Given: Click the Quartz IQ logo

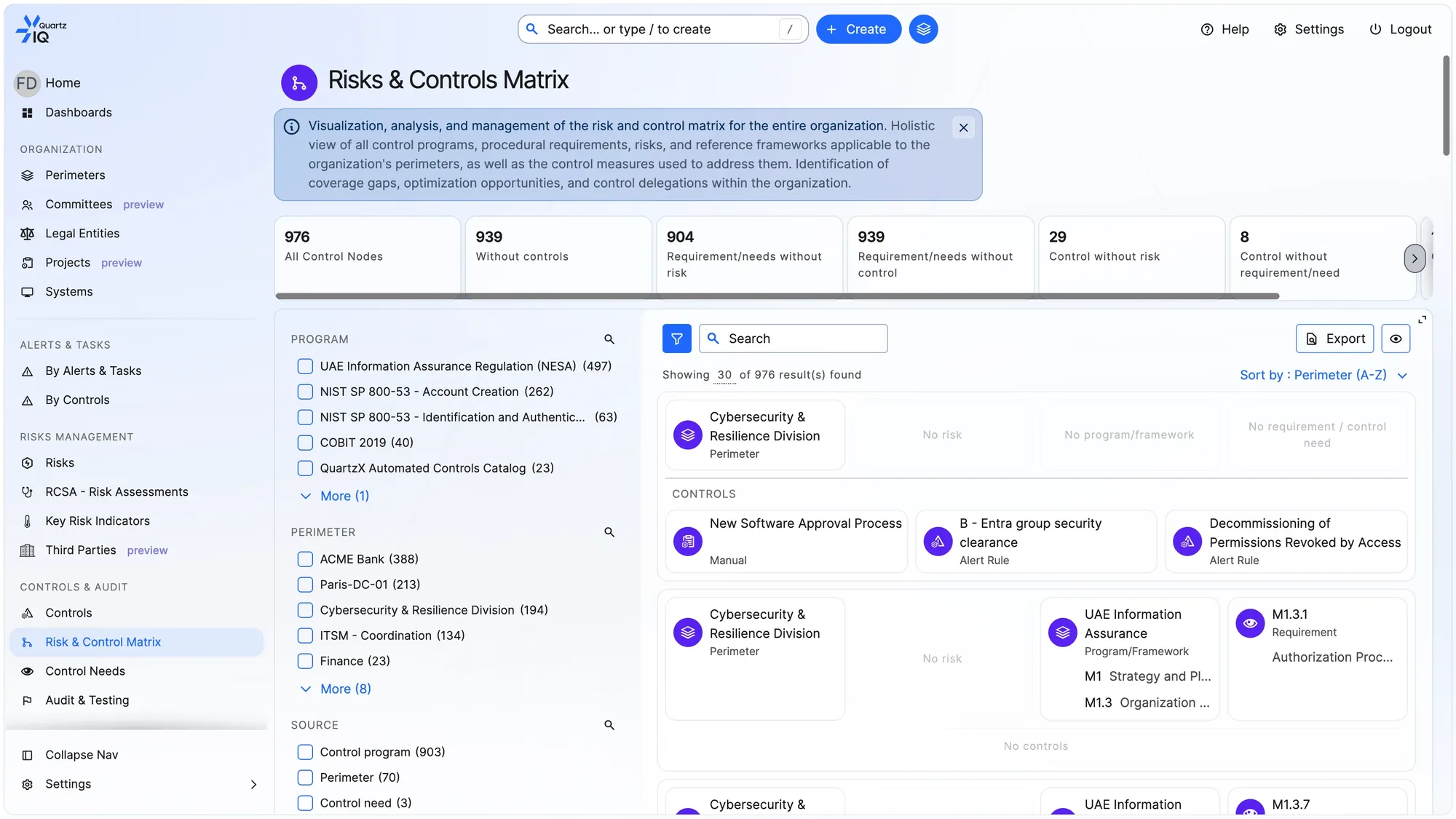Looking at the screenshot, I should [x=41, y=29].
